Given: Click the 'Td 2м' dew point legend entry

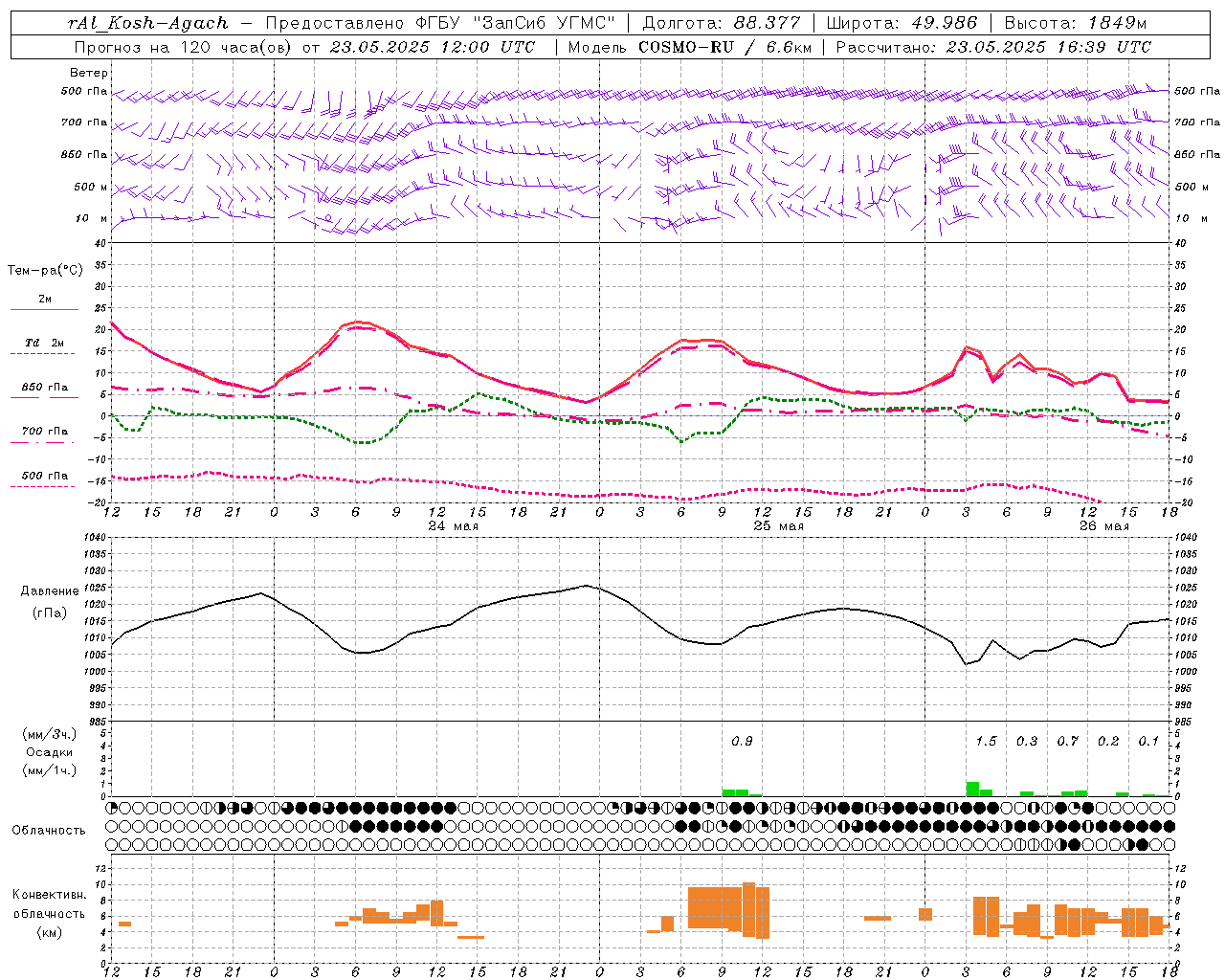Looking at the screenshot, I should coord(45,343).
